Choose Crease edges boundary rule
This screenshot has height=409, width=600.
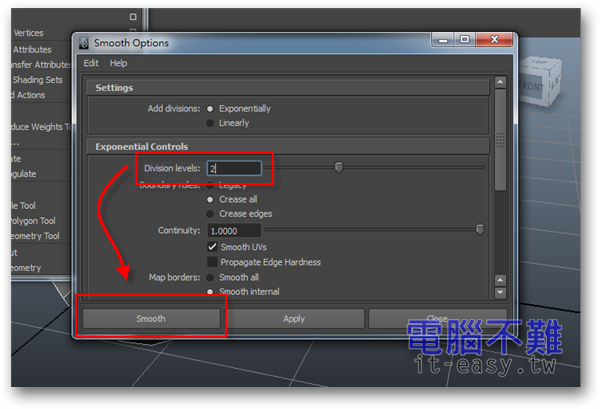pyautogui.click(x=210, y=214)
